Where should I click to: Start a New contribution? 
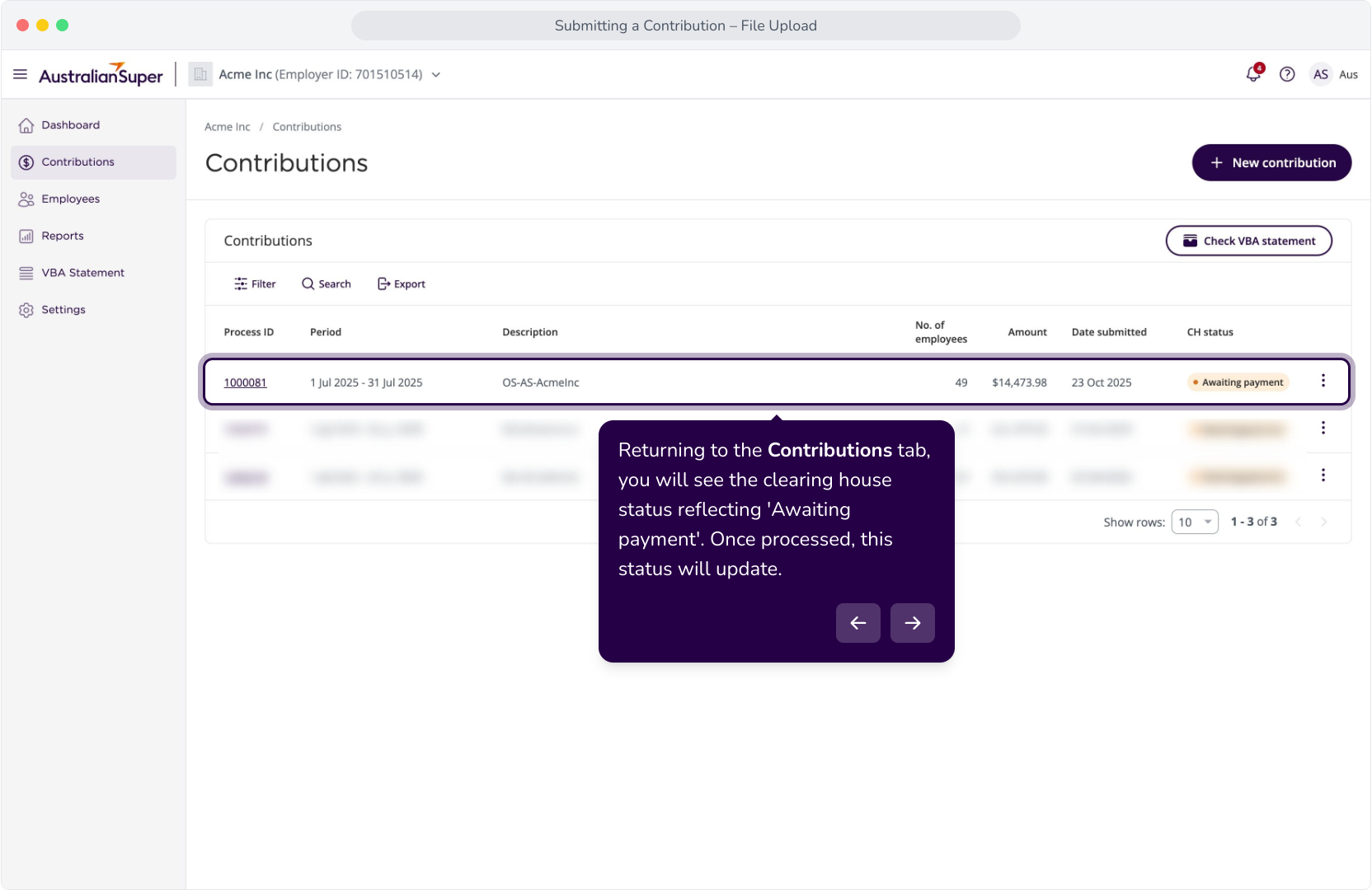(x=1271, y=162)
